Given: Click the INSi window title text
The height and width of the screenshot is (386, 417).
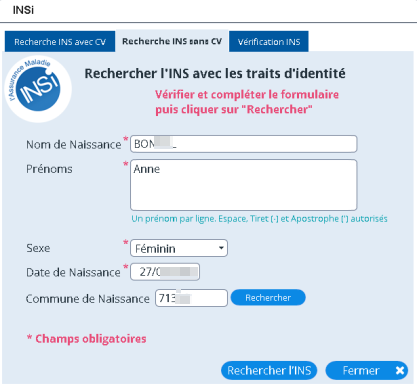Looking at the screenshot, I should click(x=23, y=10).
